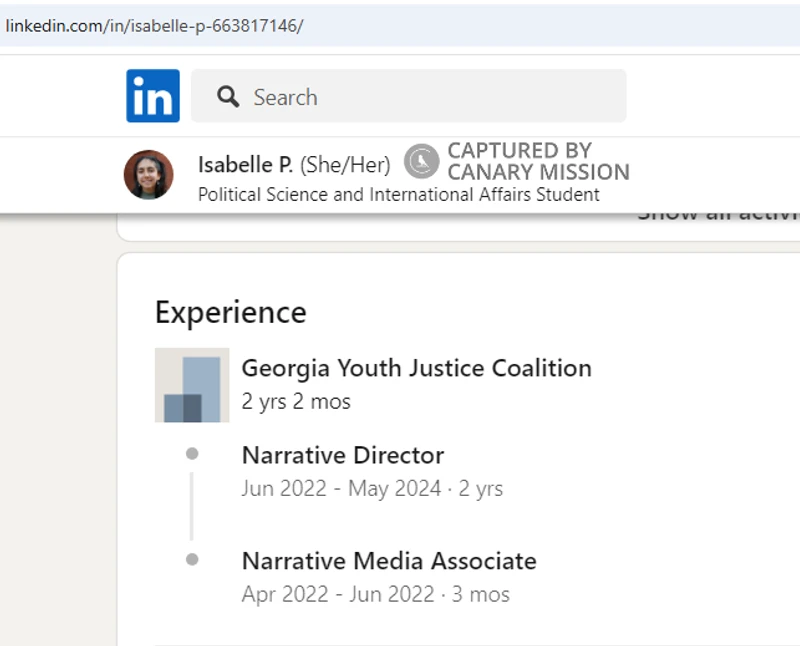Click the browser address bar URL
Image resolution: width=800 pixels, height=646 pixels.
pos(155,26)
